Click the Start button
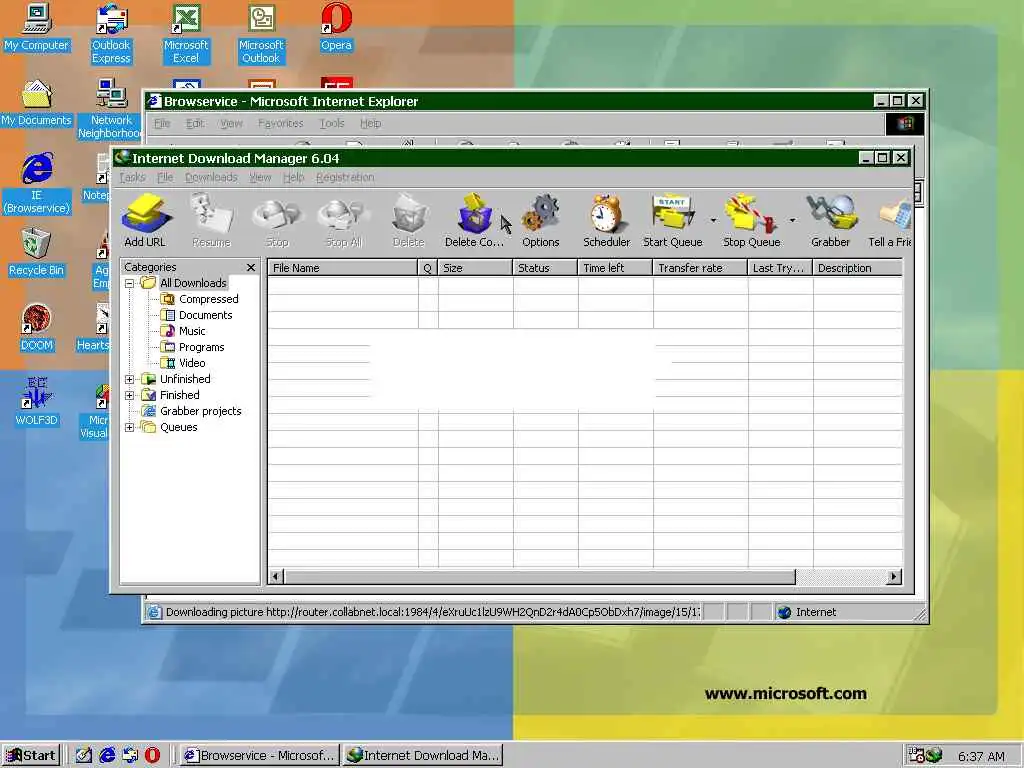 pyautogui.click(x=31, y=756)
